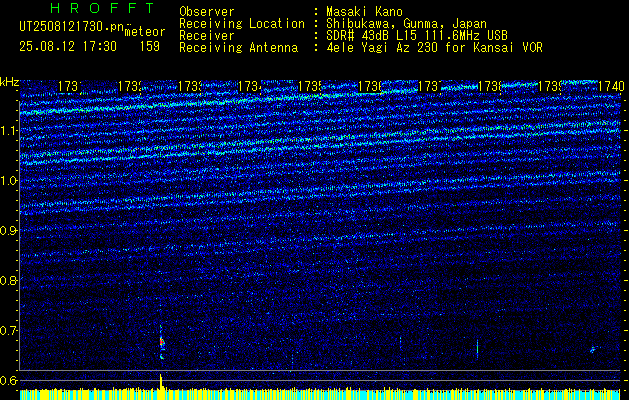The image size is (629, 400).
Task: Click the 1736 time marker
Action: click(x=370, y=86)
